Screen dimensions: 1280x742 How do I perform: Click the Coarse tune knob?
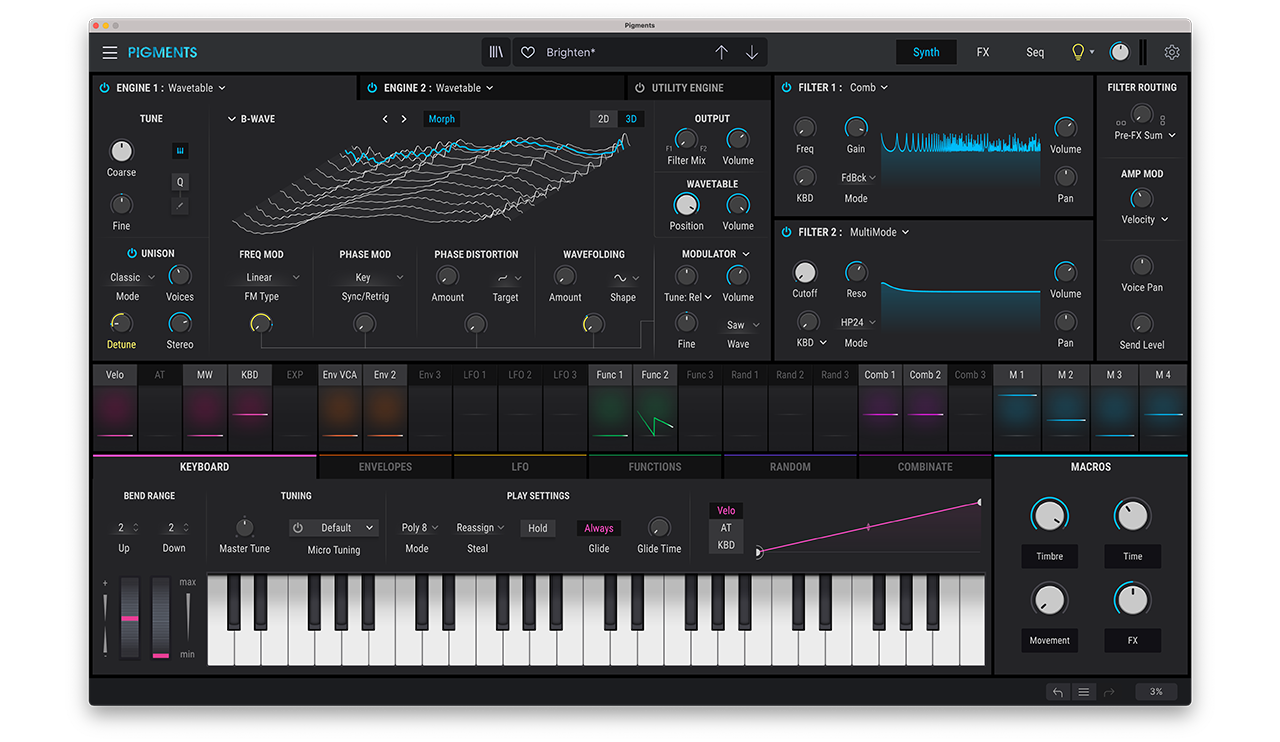tap(121, 151)
